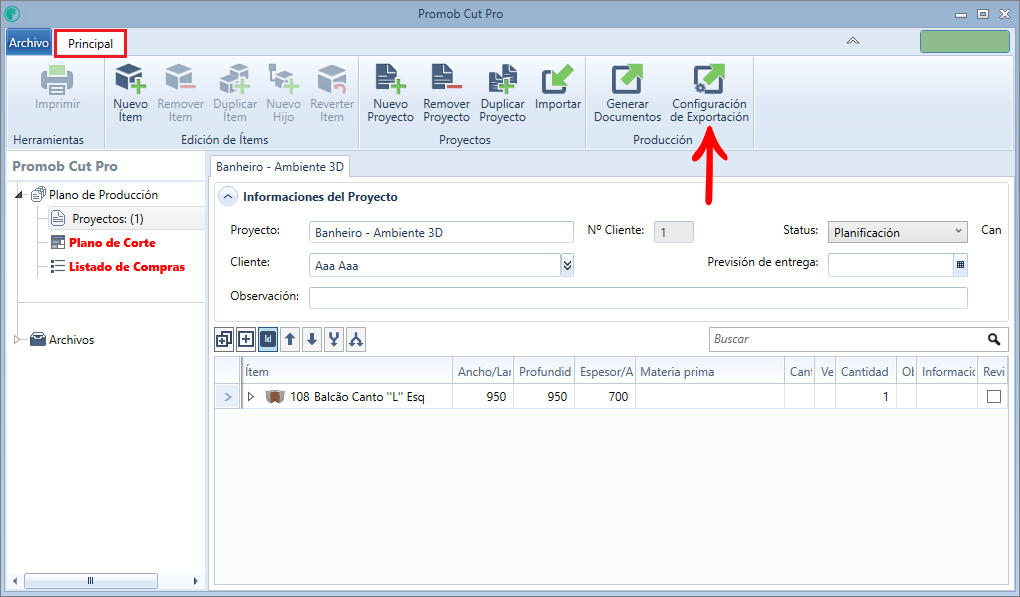
Task: Click the Proyecto name field
Action: 441,232
